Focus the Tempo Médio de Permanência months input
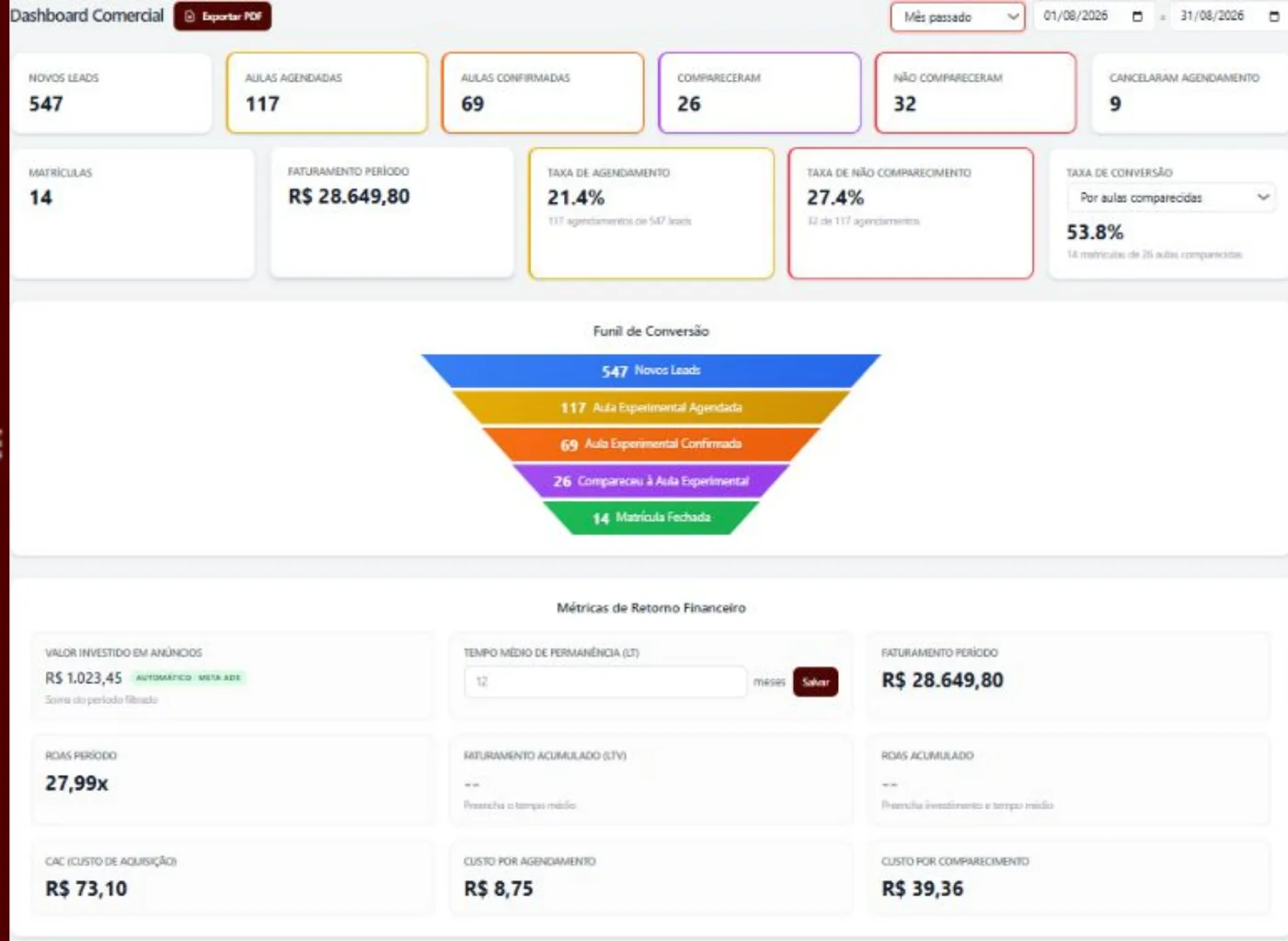 tap(605, 682)
